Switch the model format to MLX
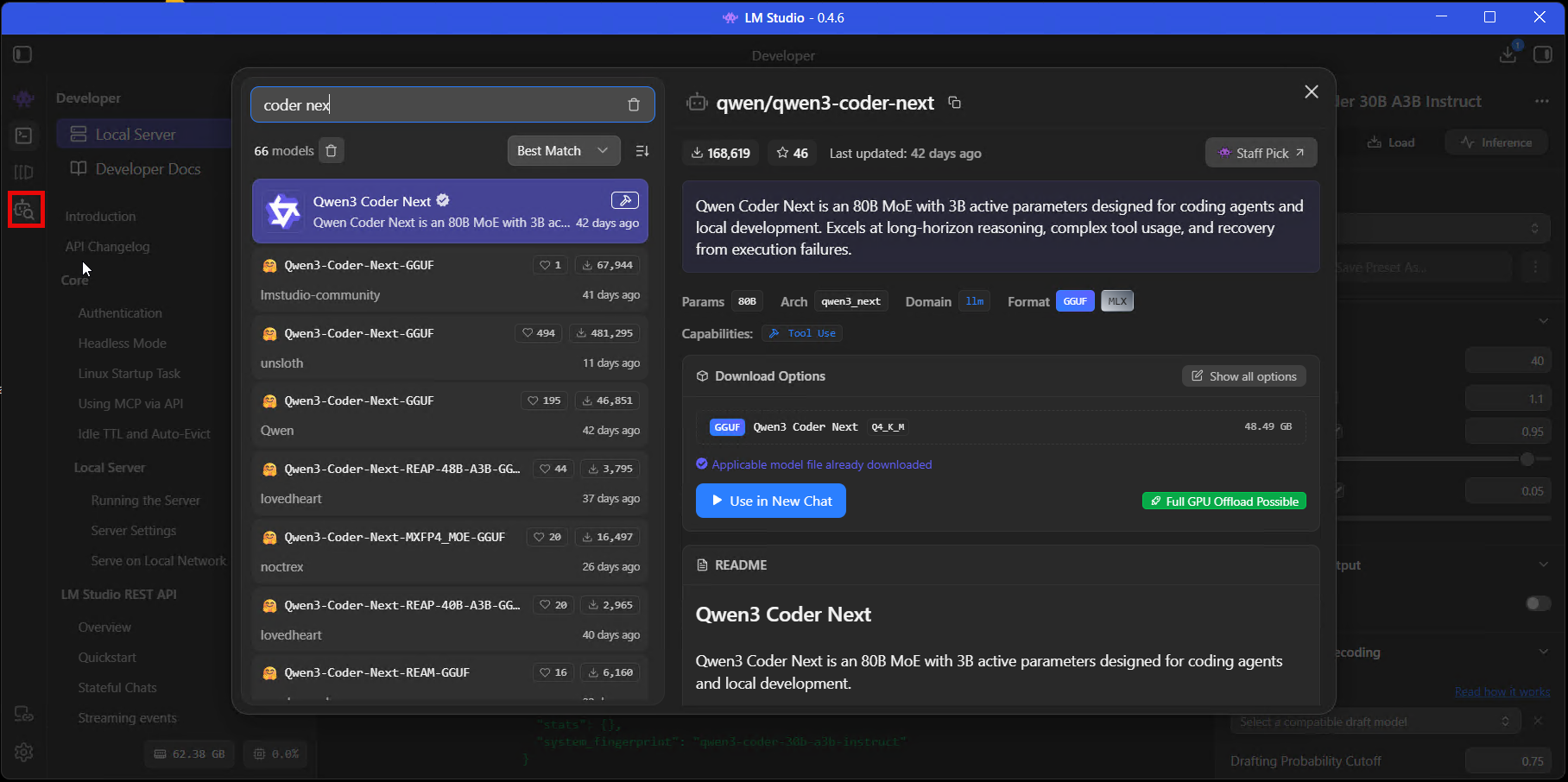The image size is (1568, 782). (x=1116, y=300)
